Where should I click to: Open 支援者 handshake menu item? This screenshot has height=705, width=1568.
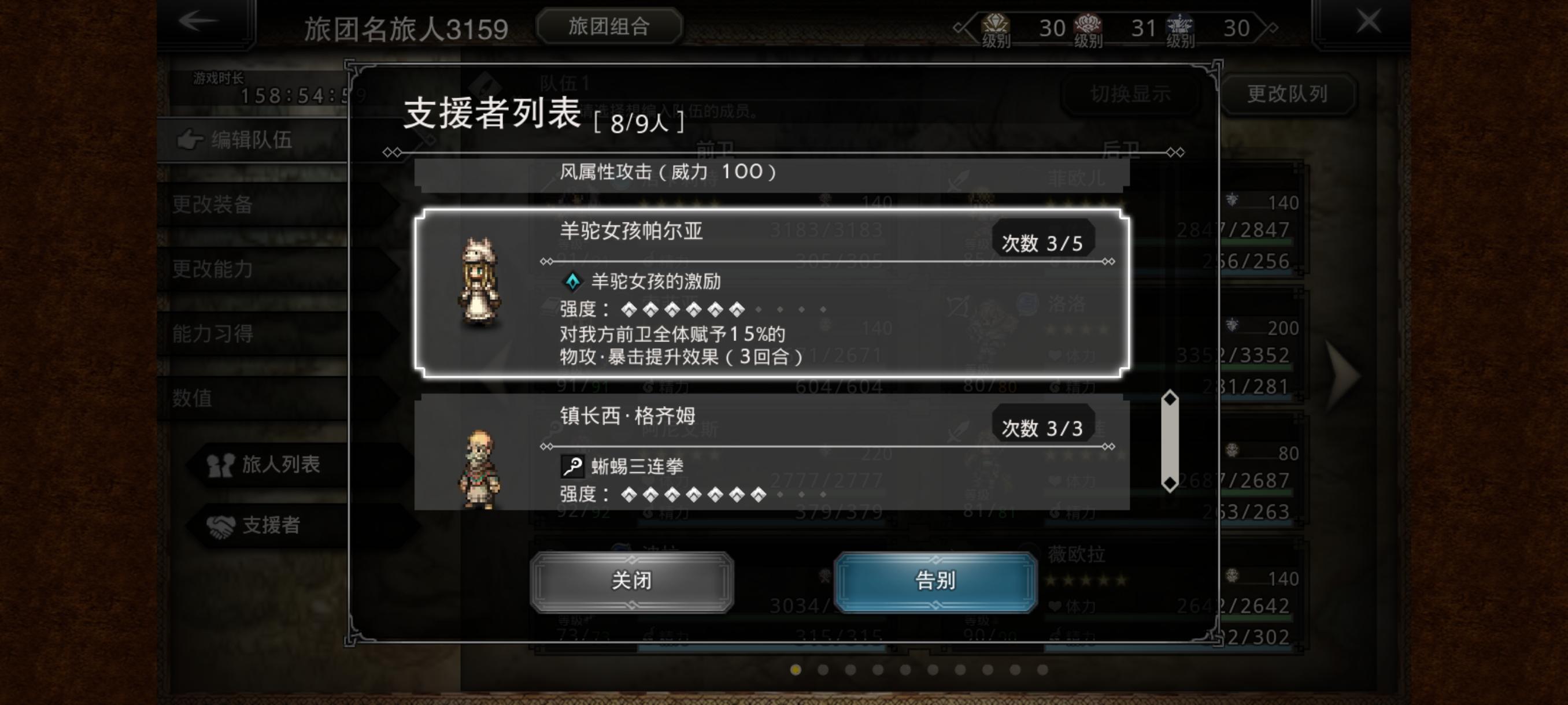pyautogui.click(x=254, y=525)
